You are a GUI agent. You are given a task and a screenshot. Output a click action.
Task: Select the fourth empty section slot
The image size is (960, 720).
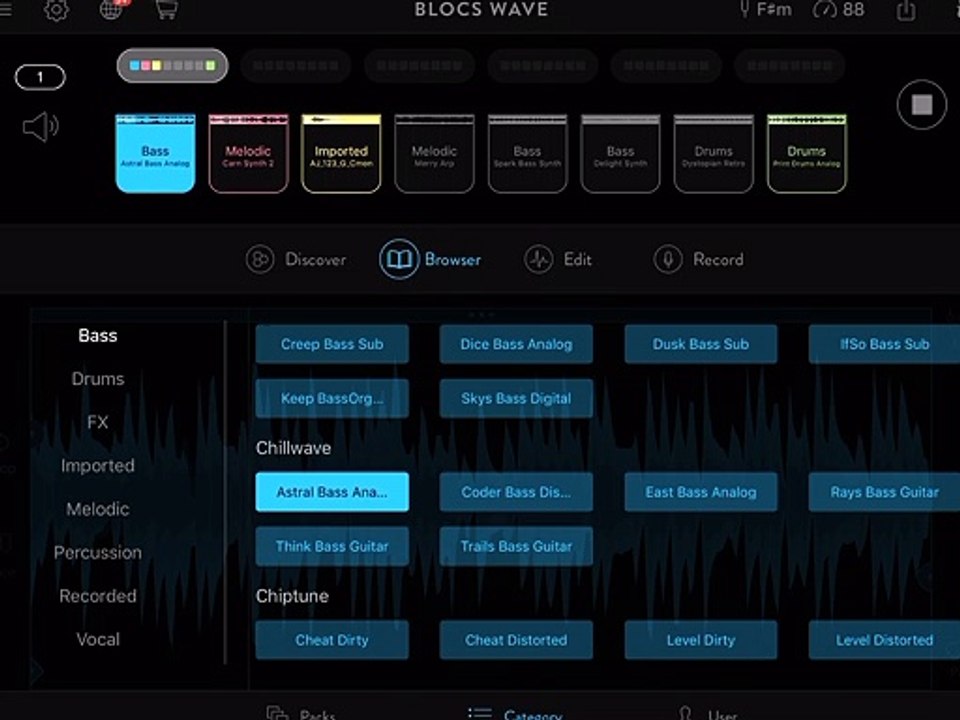point(543,66)
